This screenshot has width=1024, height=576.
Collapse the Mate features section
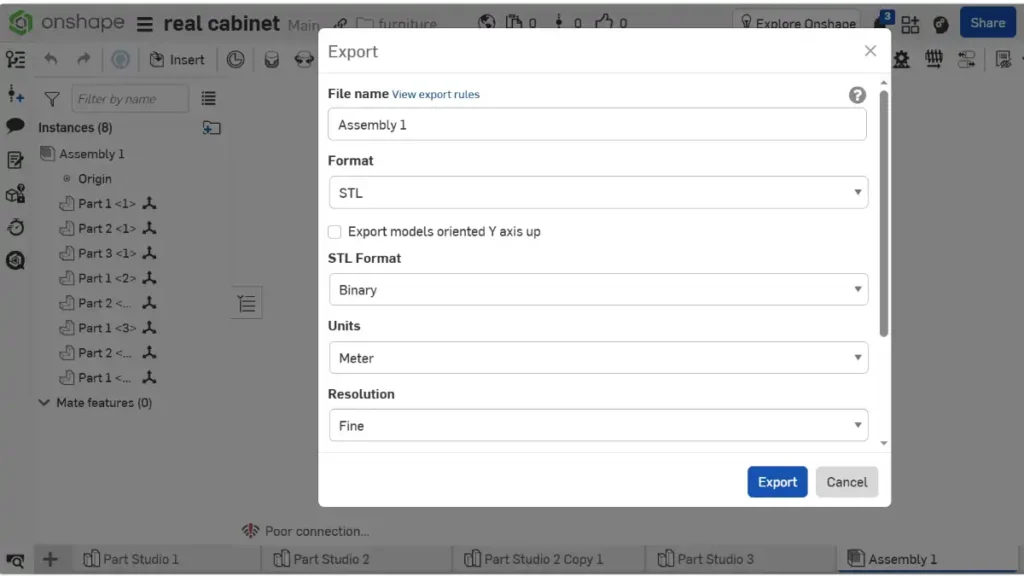pos(44,402)
